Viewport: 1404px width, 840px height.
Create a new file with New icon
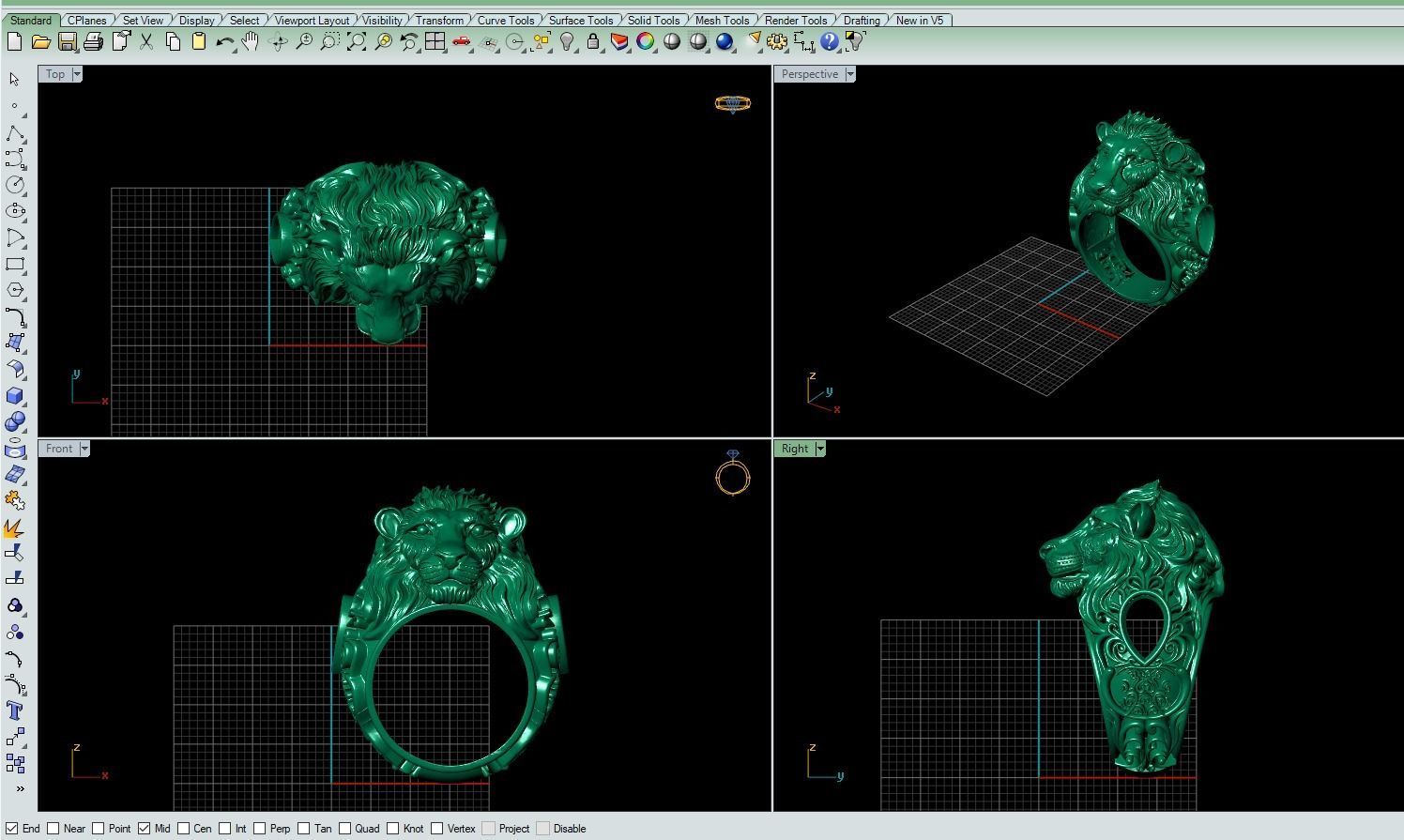pyautogui.click(x=14, y=41)
